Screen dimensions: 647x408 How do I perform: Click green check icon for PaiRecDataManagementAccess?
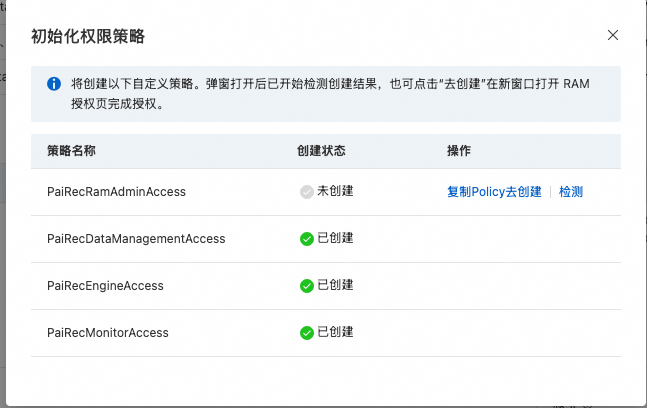coord(307,239)
